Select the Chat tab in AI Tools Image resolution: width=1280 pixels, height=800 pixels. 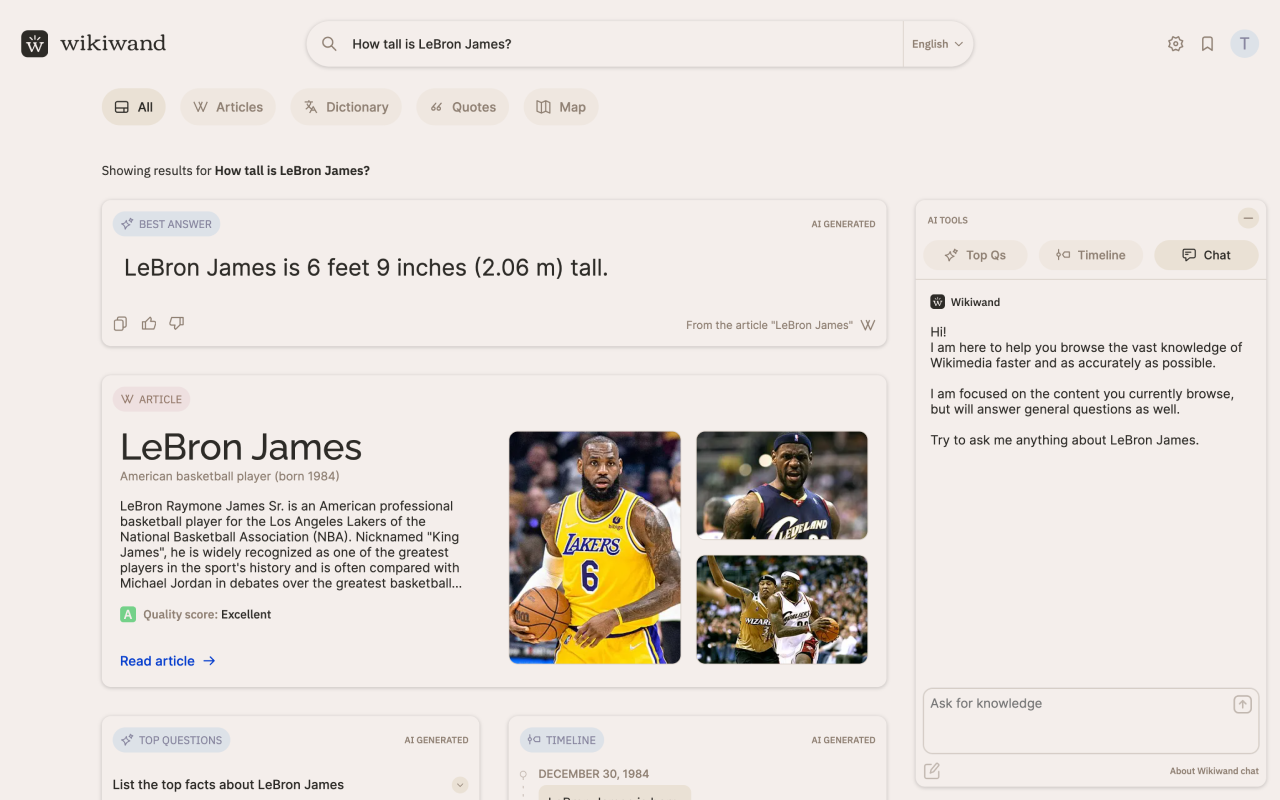point(1206,255)
